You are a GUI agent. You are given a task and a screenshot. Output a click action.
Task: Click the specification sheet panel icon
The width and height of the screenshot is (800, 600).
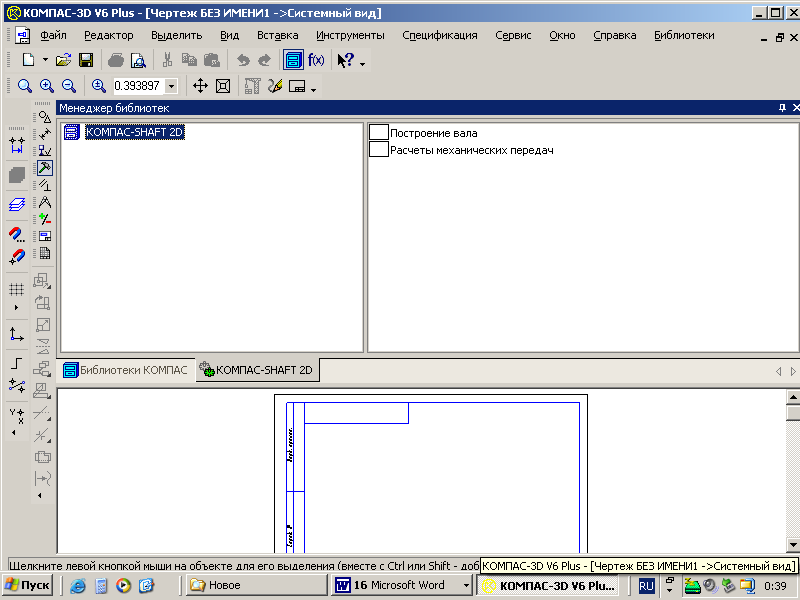tap(45, 253)
